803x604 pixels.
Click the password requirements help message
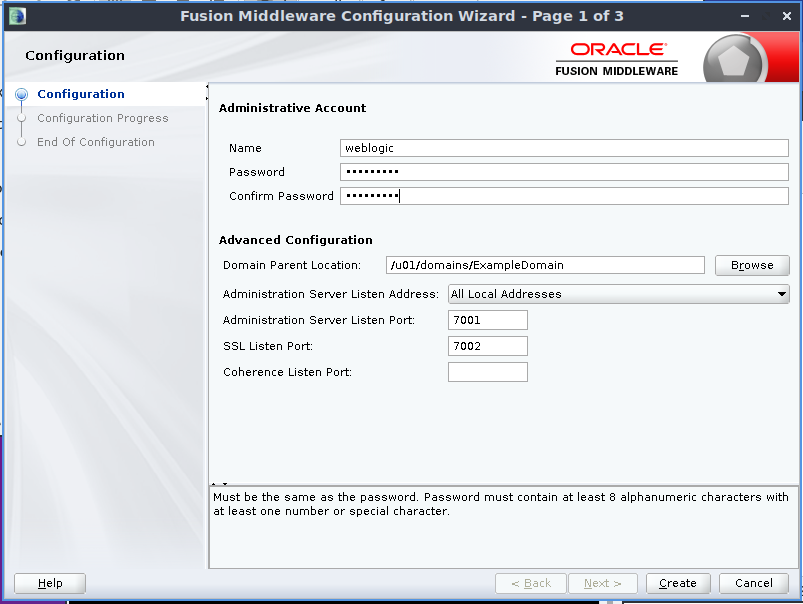pyautogui.click(x=500, y=504)
